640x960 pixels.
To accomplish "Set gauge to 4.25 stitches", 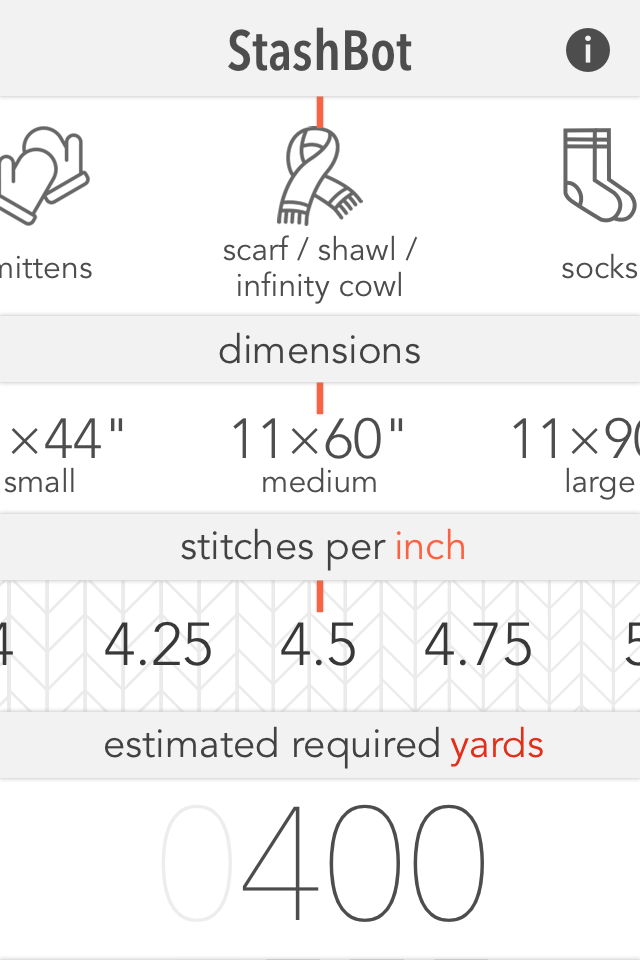I will click(158, 646).
